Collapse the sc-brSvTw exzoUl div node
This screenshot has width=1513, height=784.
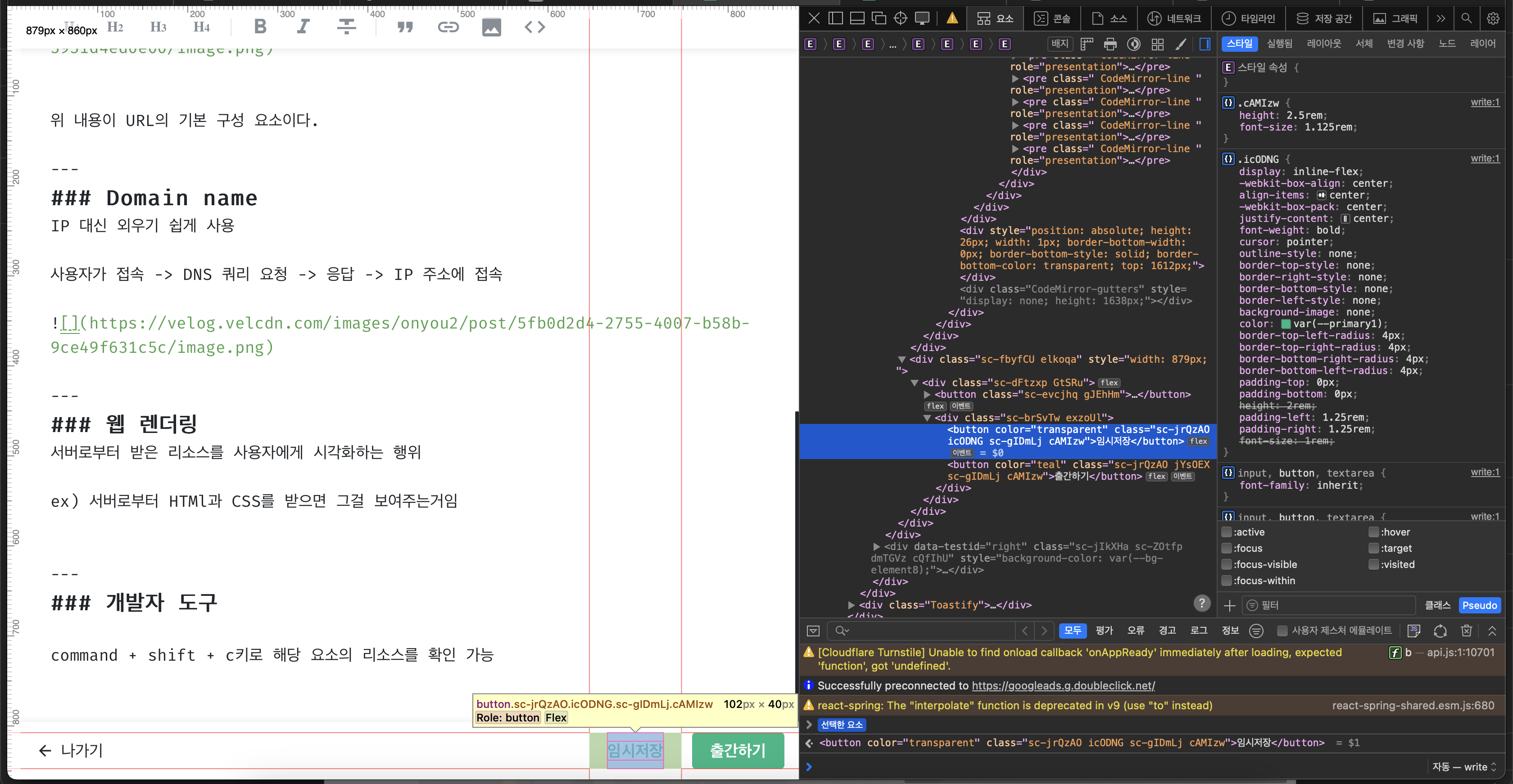pyautogui.click(x=927, y=418)
